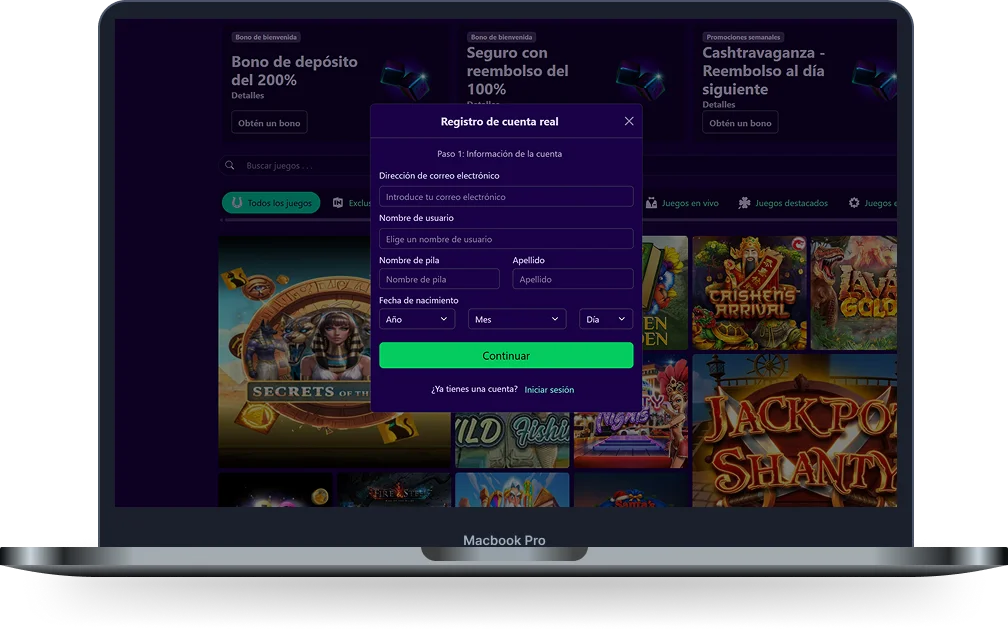Click the search magnifier icon
Screen dimensions: 1008x632
tap(230, 165)
